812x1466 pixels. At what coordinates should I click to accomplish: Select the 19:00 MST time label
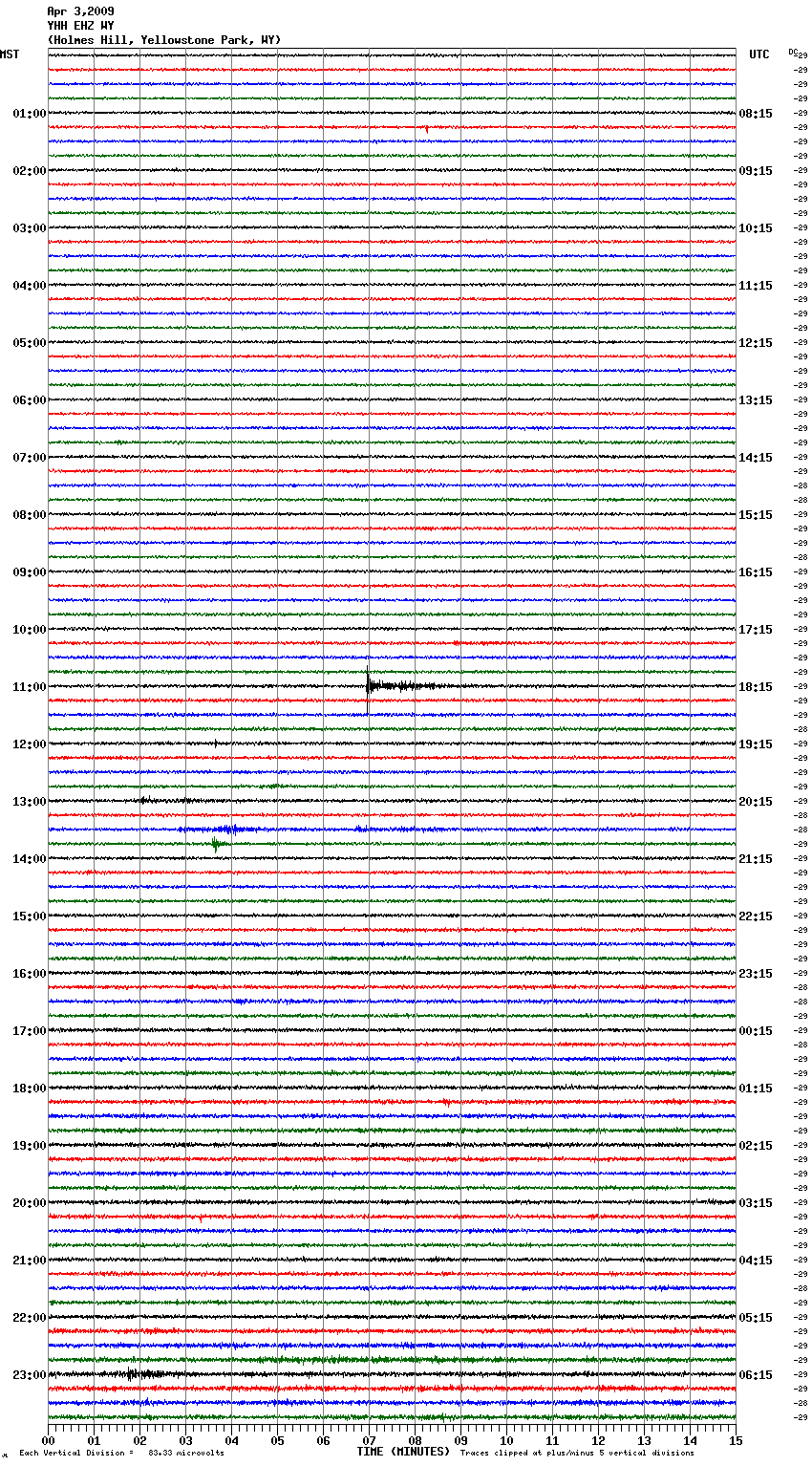click(30, 1146)
